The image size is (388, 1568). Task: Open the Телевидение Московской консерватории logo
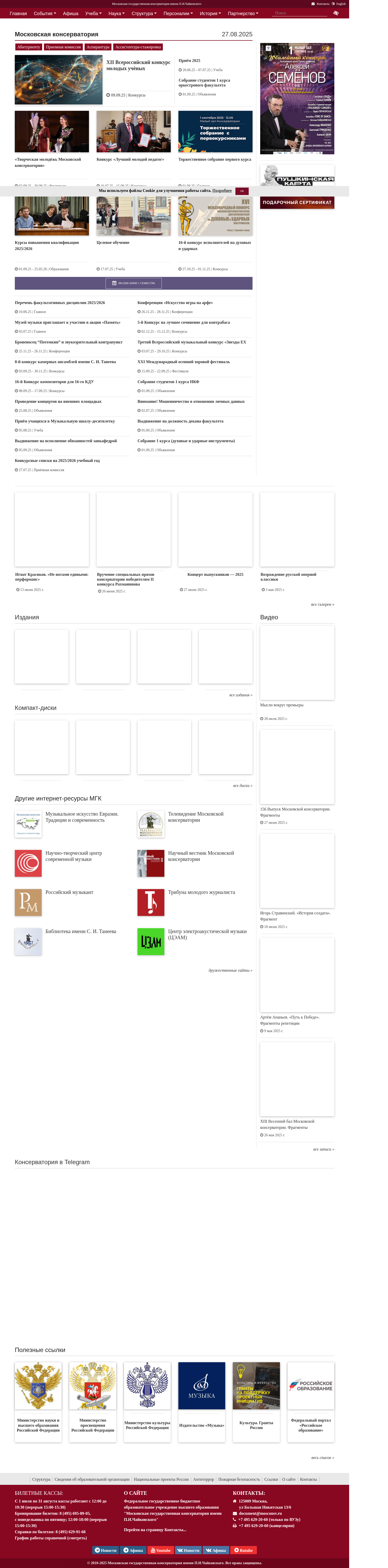tap(151, 824)
